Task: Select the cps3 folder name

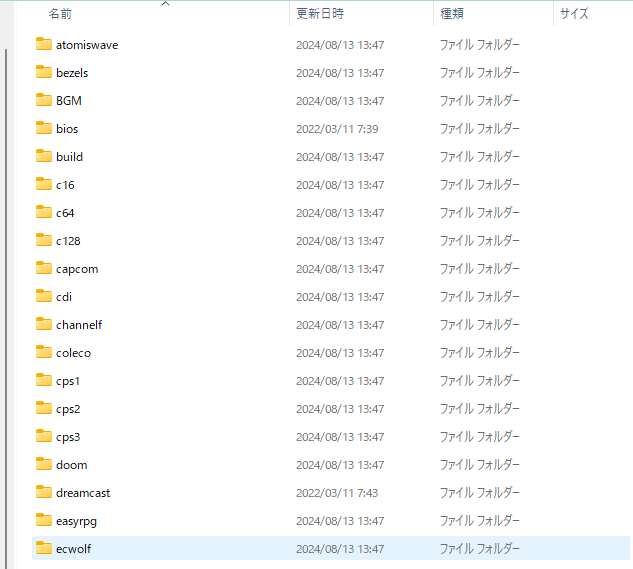Action: pyautogui.click(x=68, y=437)
